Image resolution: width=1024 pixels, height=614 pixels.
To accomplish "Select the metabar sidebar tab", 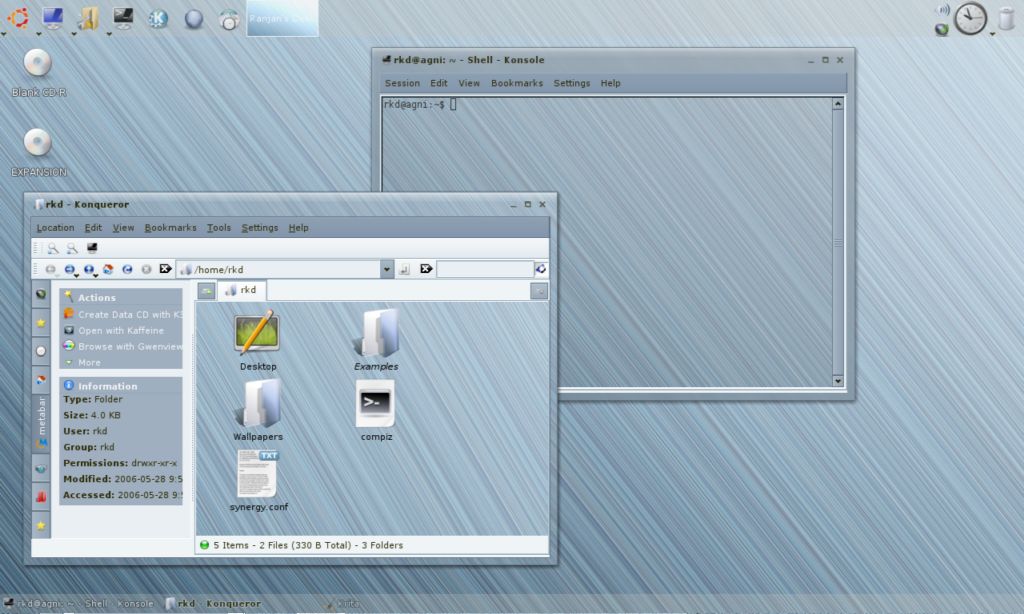I will pyautogui.click(x=41, y=423).
